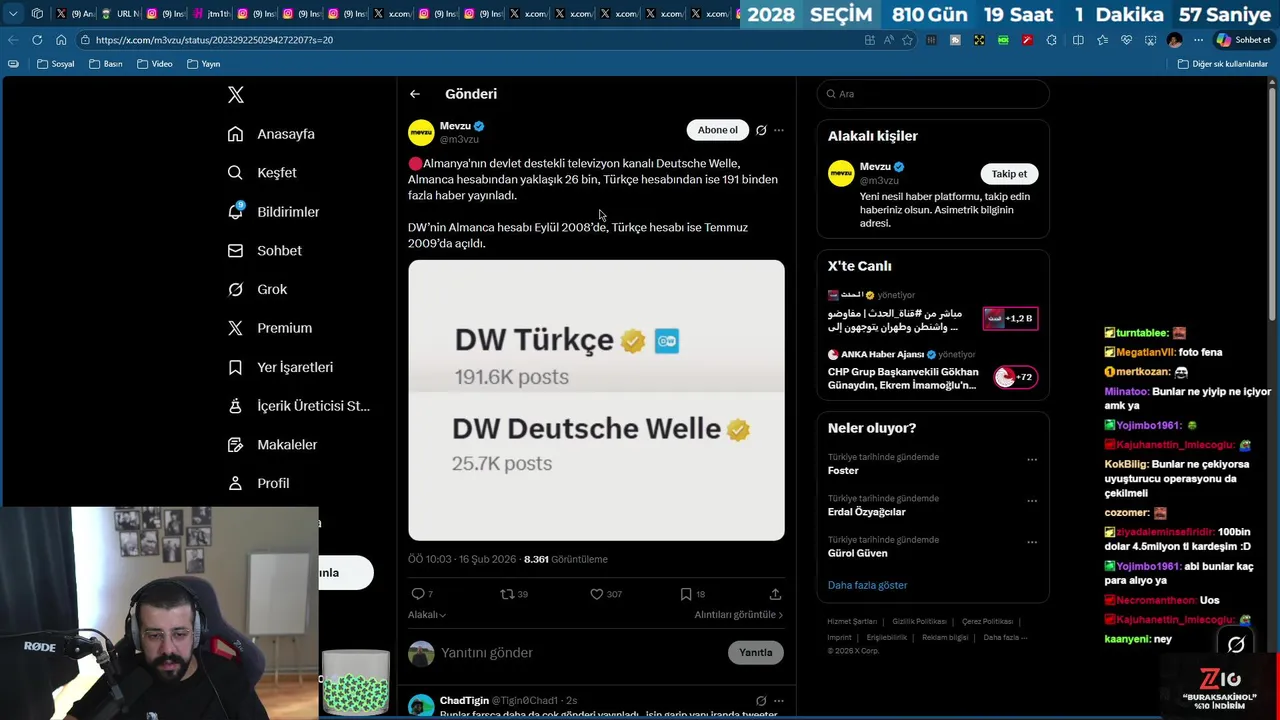This screenshot has width=1280, height=720.
Task: Go to Anasayfa in the sidebar
Action: point(271,134)
